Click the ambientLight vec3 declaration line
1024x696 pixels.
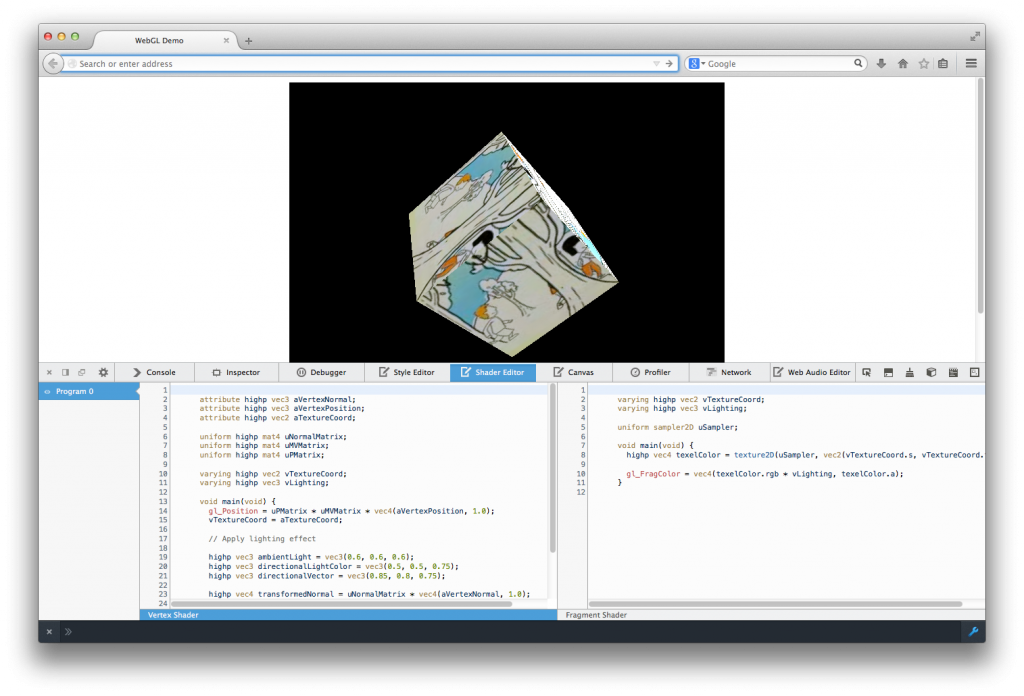(311, 557)
